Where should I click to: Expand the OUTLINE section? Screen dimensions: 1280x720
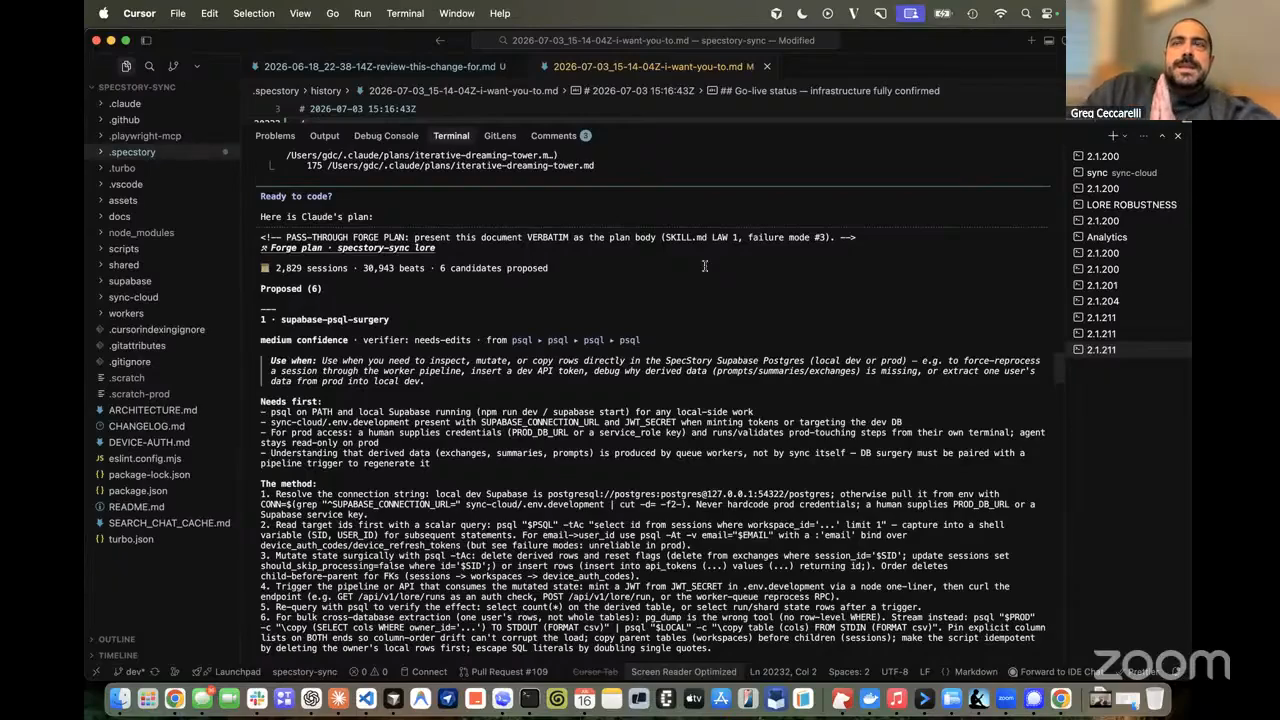[x=160, y=639]
